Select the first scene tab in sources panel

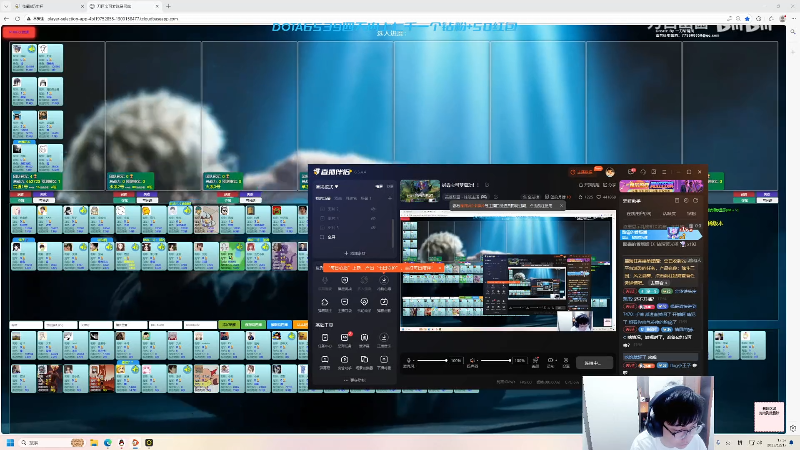[322, 198]
